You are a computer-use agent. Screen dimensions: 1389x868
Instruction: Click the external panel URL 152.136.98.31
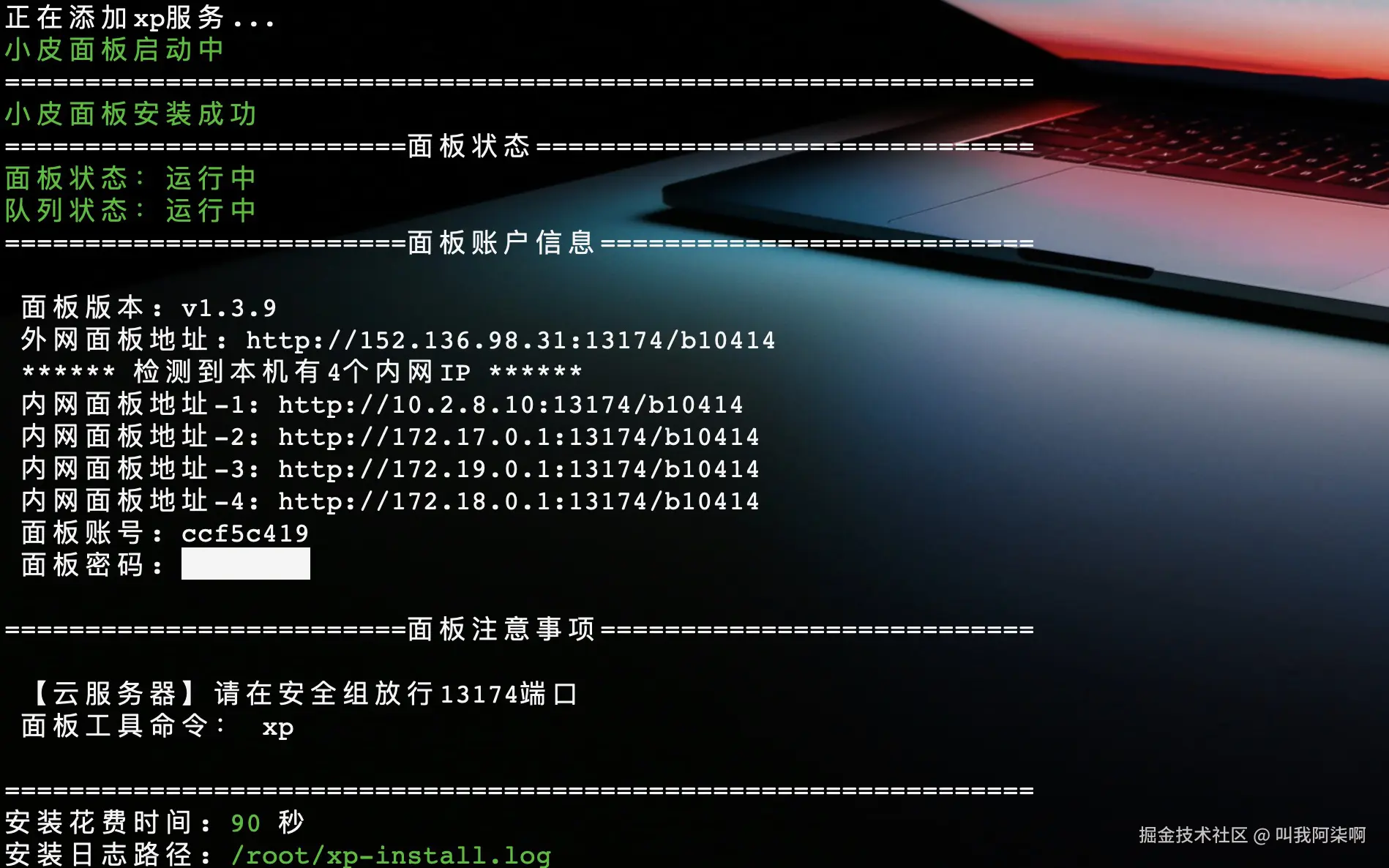pos(511,340)
